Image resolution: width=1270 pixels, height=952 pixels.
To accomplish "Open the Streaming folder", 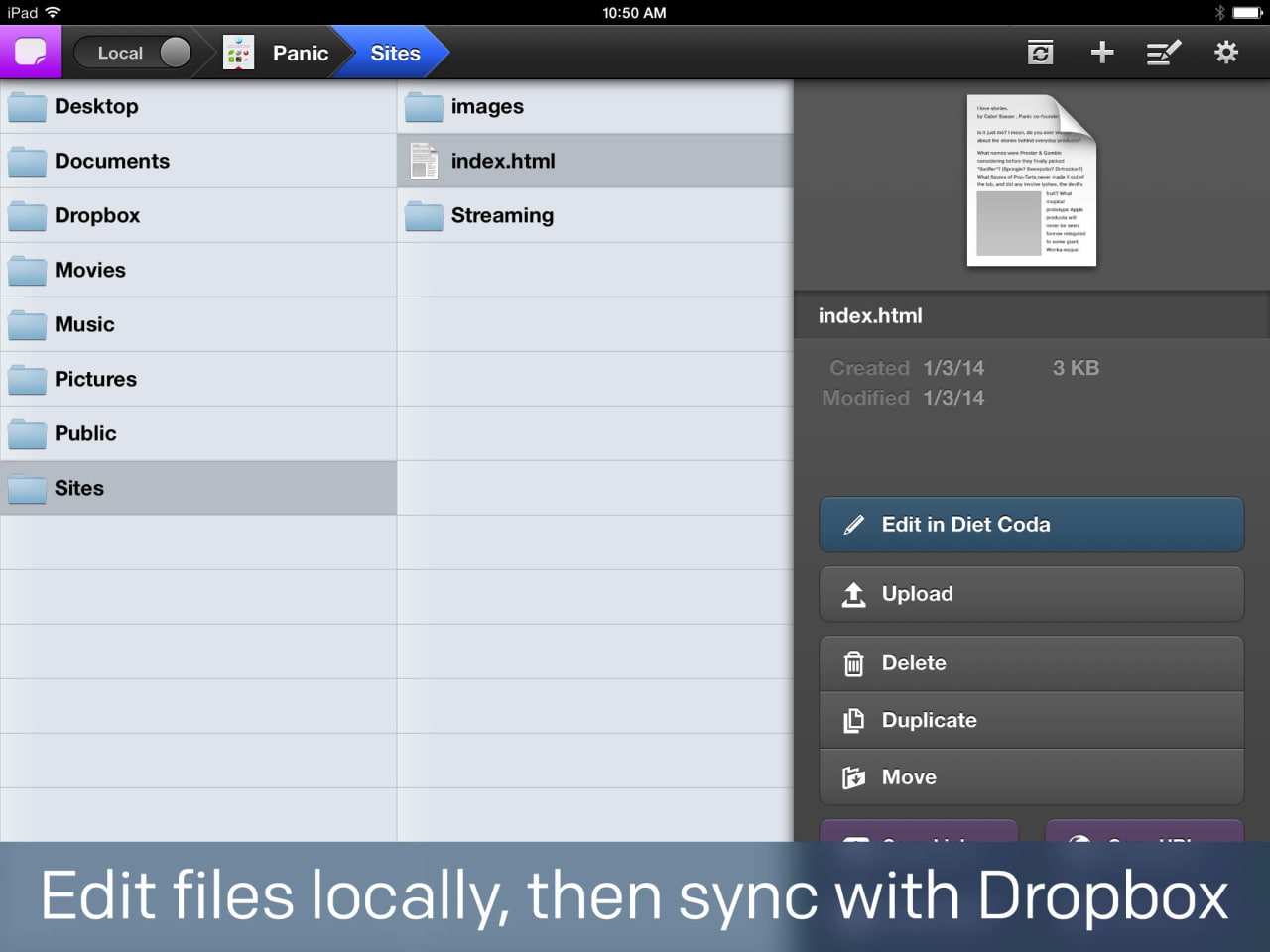I will coord(501,215).
